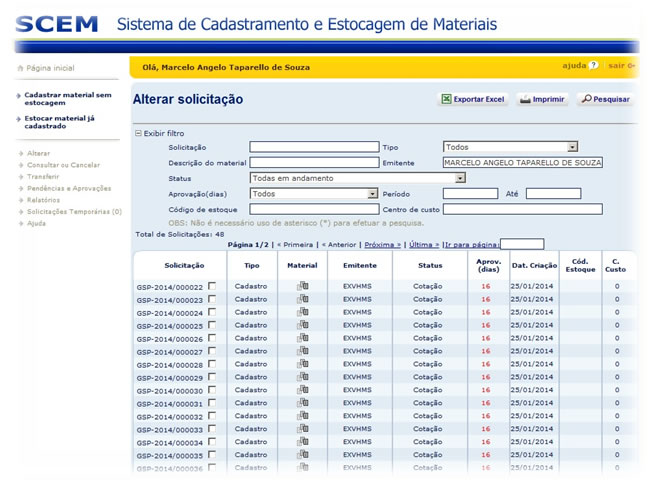Open Pendências e Aprovações menu item
This screenshot has width=652, height=483.
(69, 188)
